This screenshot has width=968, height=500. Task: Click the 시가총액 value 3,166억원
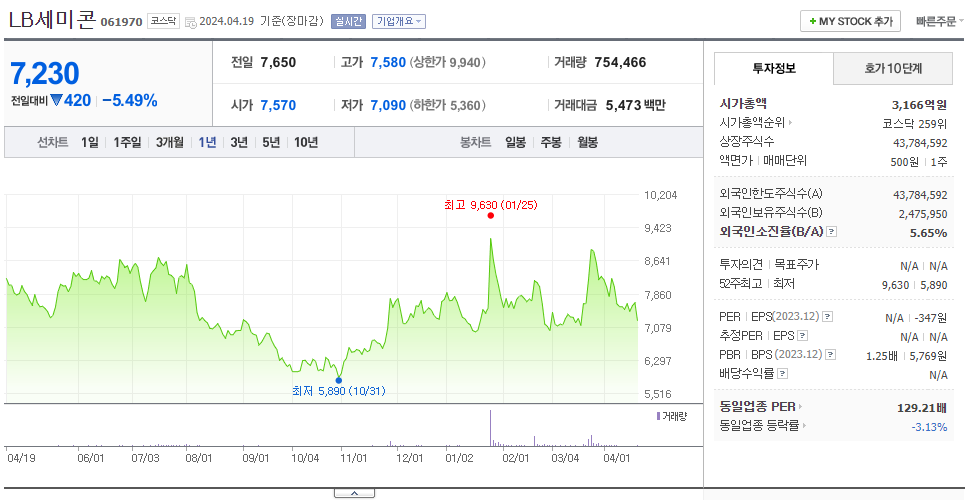(x=919, y=104)
